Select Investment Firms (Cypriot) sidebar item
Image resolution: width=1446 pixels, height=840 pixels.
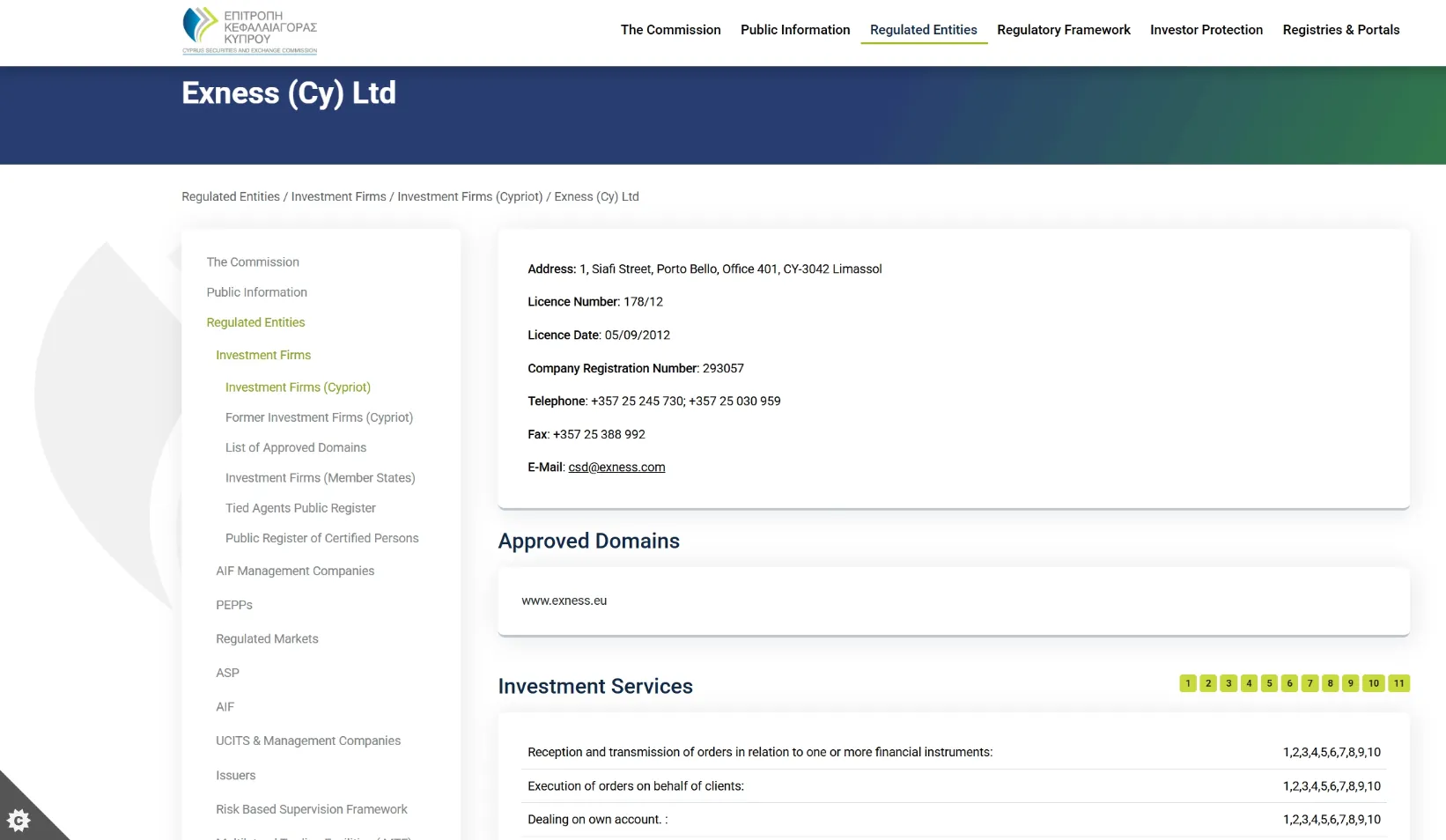[x=298, y=387]
